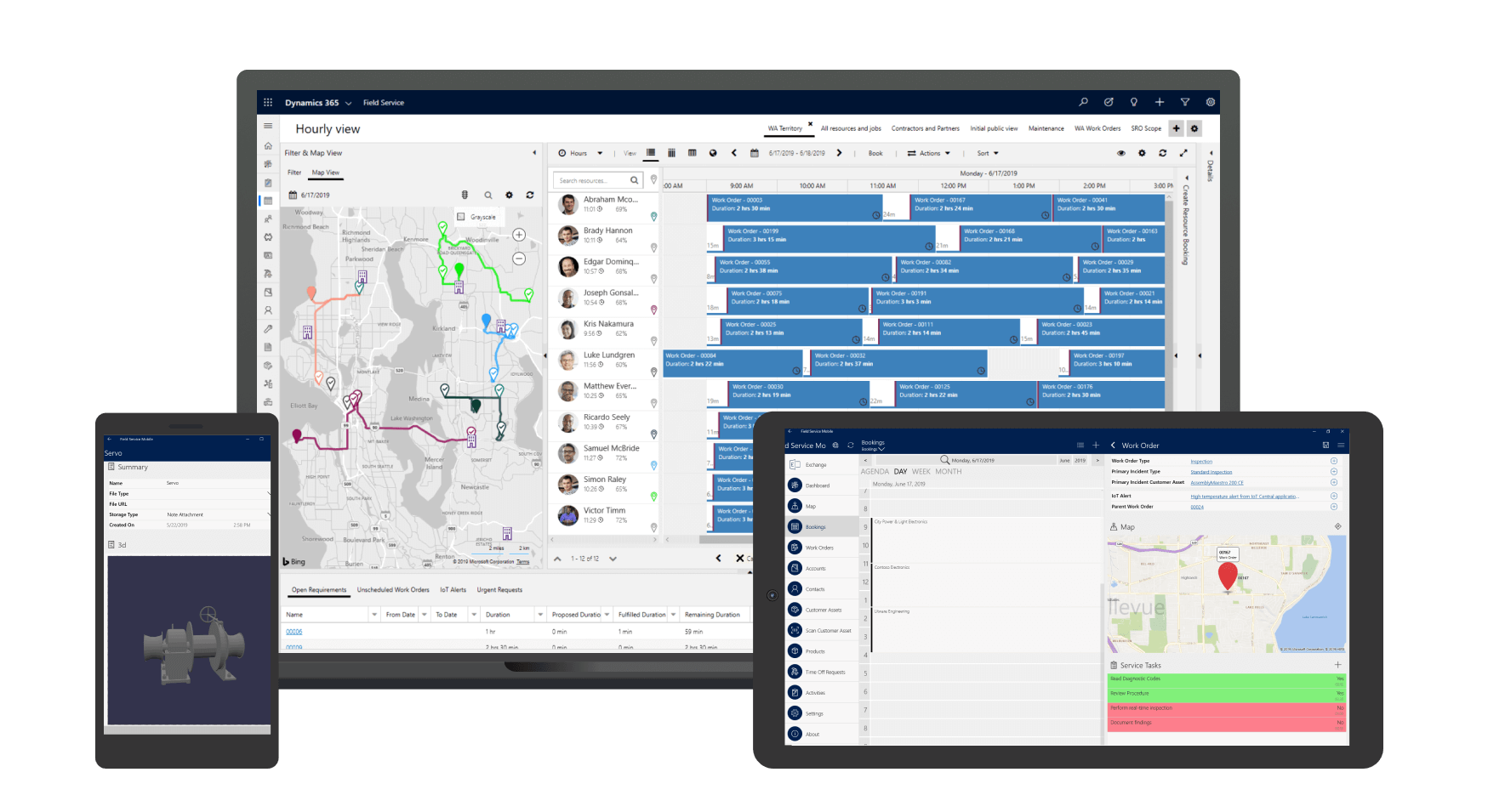Expand schedule board to full screen

(x=1183, y=153)
